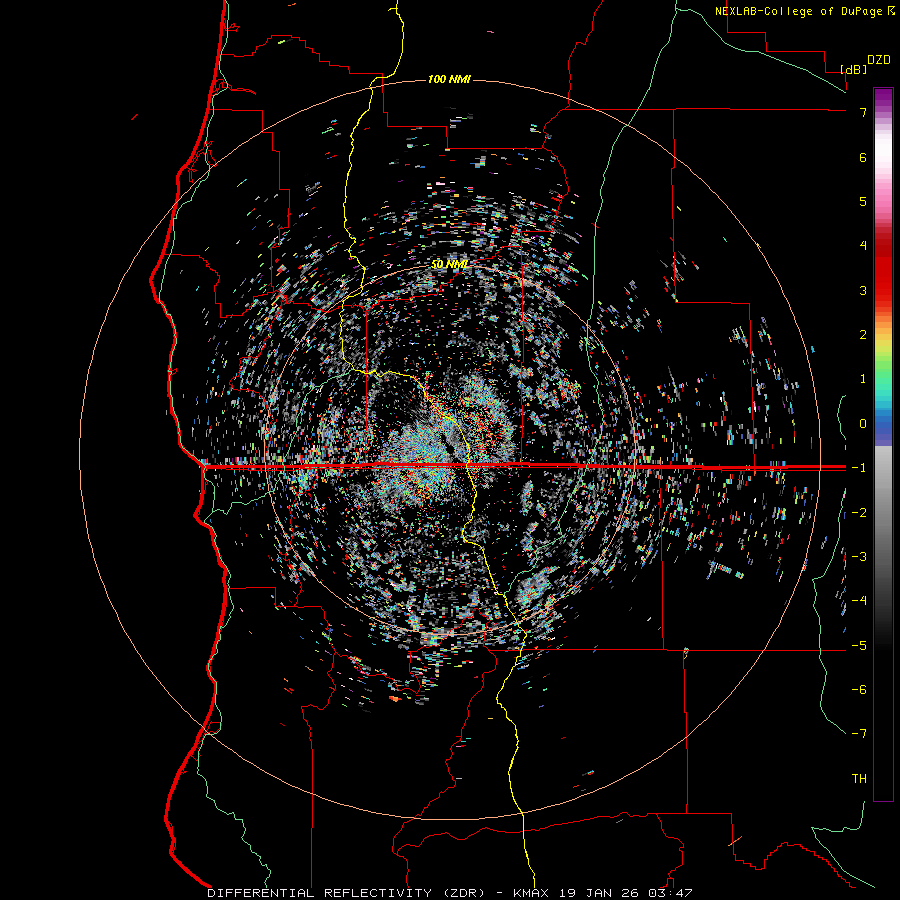This screenshot has width=900, height=900.
Task: Click the scale value -2 label
Action: (x=859, y=512)
